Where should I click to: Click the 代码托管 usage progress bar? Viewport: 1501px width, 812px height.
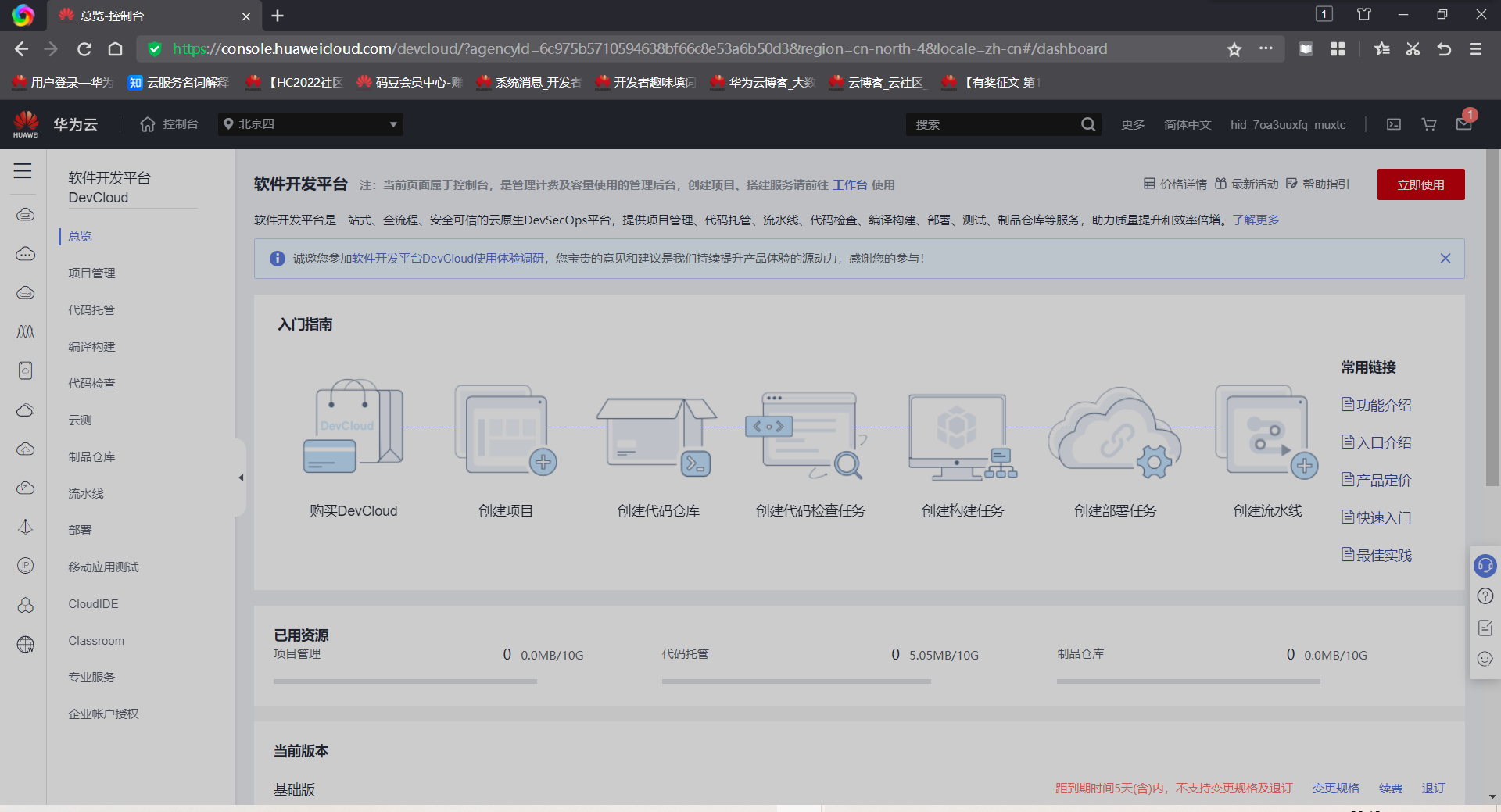(x=796, y=681)
